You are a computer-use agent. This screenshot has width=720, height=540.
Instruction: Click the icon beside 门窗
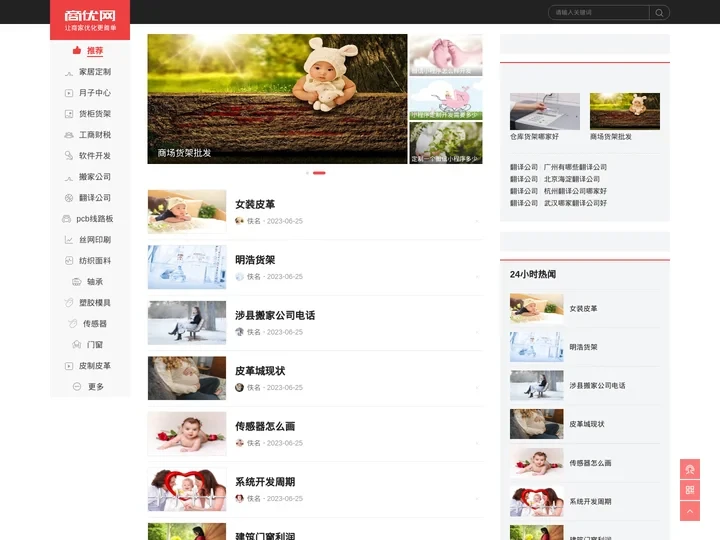[x=77, y=345]
